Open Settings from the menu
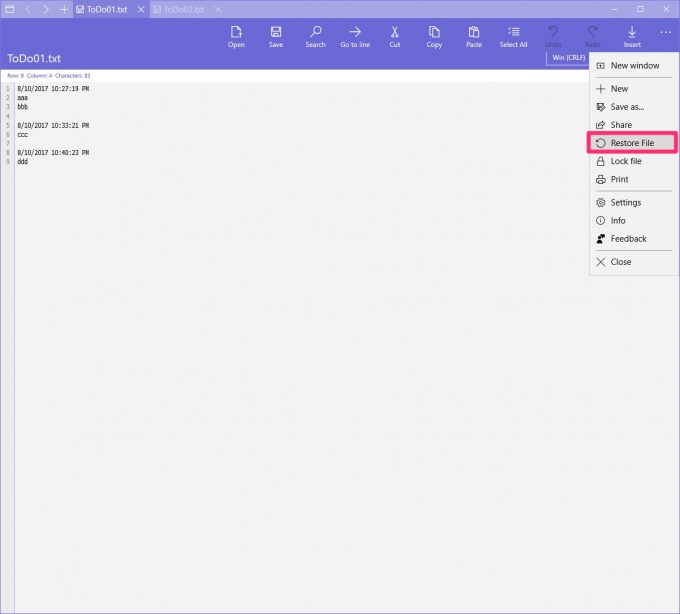Screen dimensions: 680x614 633,202
